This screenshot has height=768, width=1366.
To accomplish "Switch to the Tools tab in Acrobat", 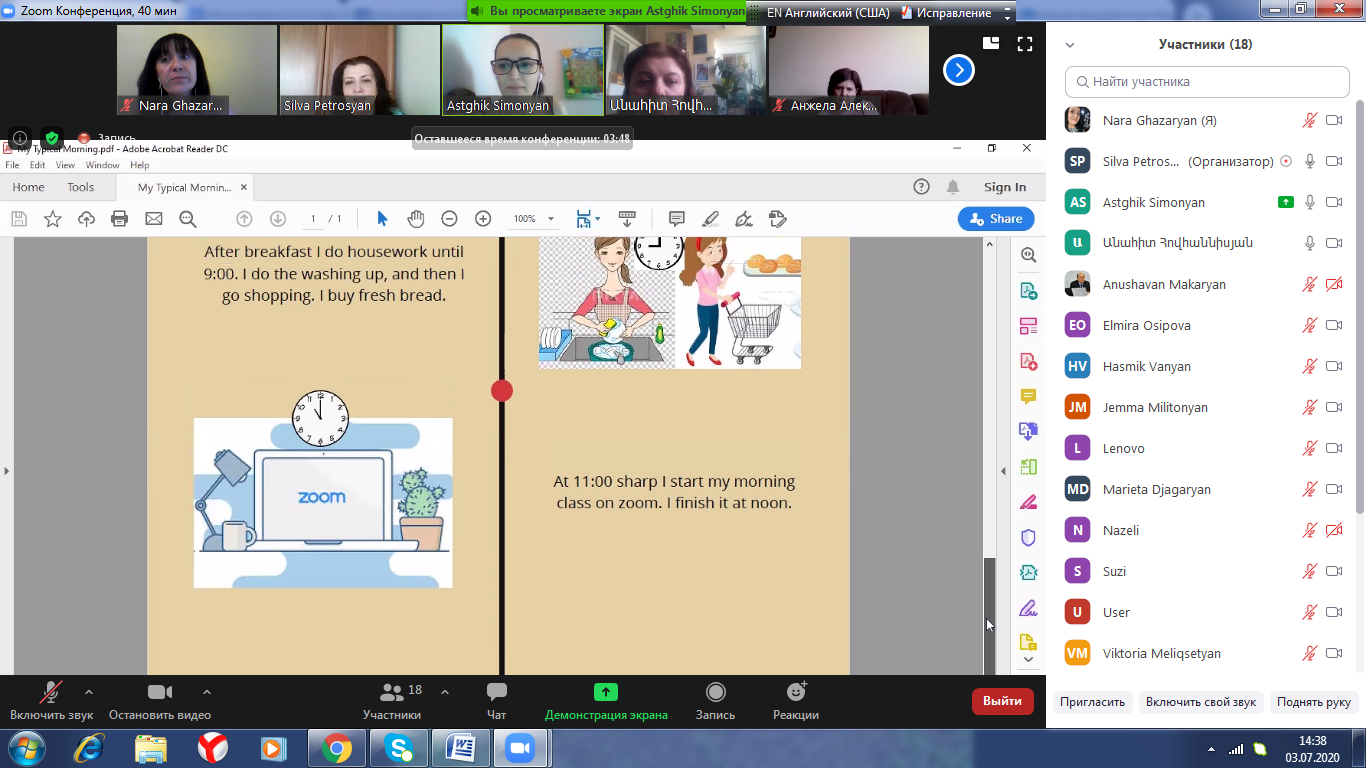I will [x=81, y=187].
